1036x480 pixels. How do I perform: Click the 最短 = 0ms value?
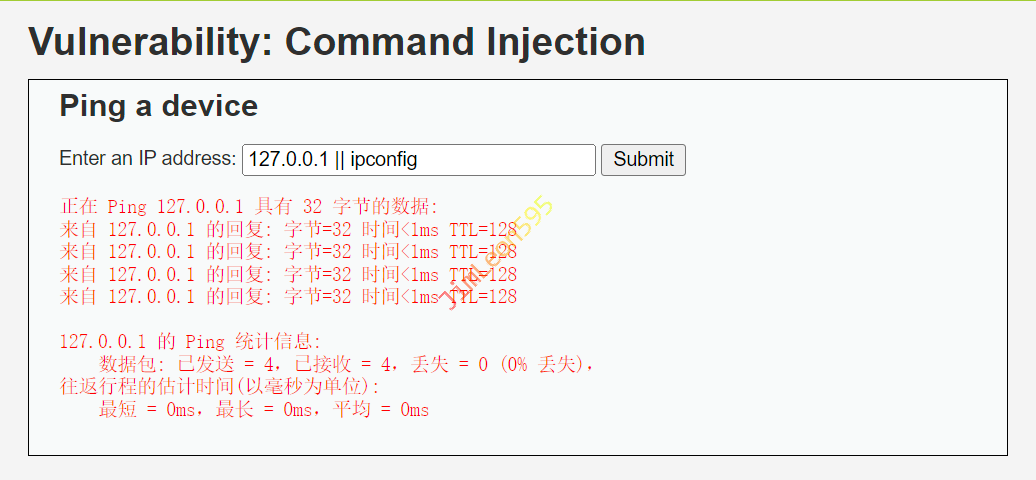coord(146,409)
